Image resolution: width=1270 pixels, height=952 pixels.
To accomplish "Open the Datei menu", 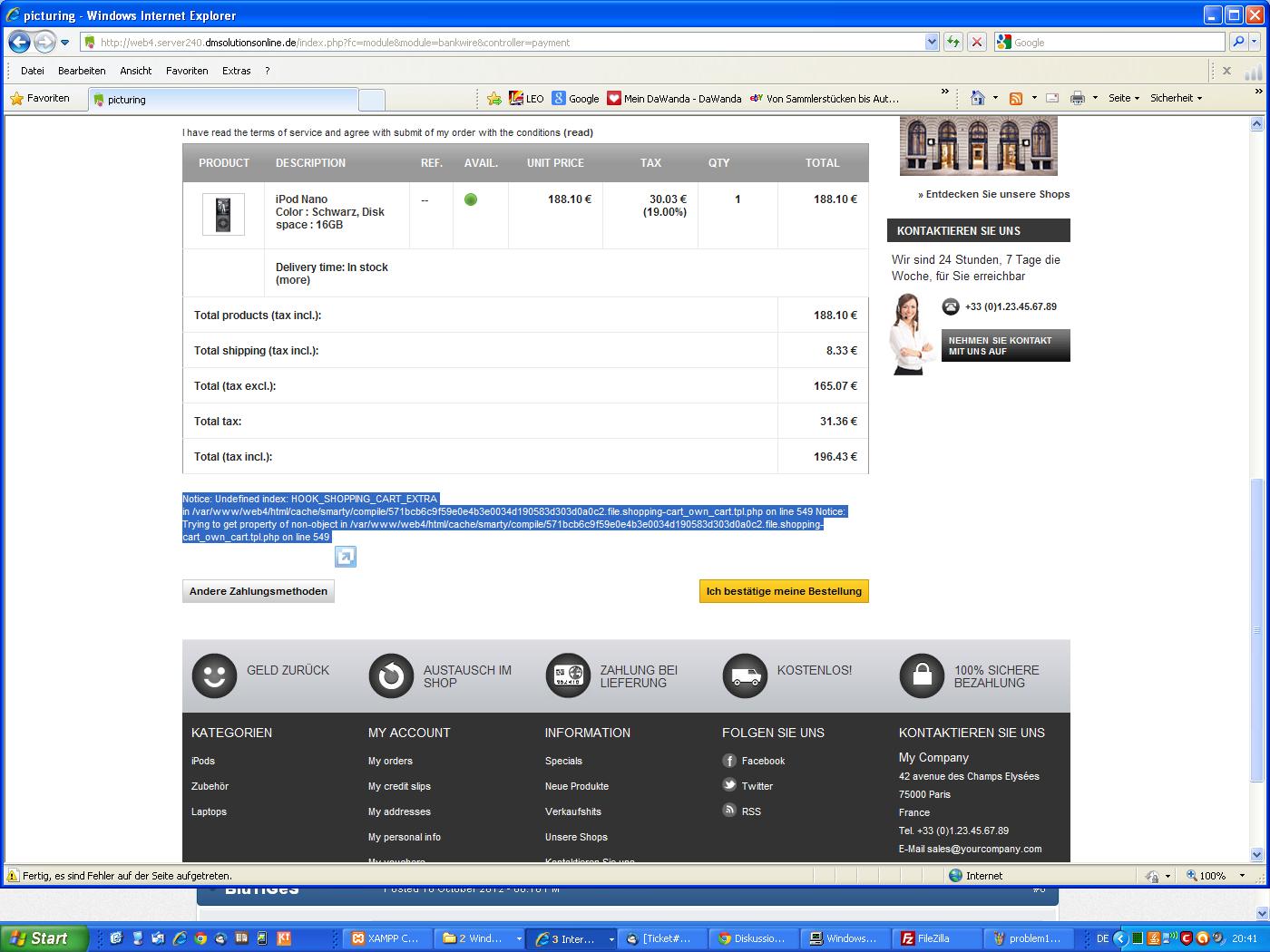I will 33,71.
